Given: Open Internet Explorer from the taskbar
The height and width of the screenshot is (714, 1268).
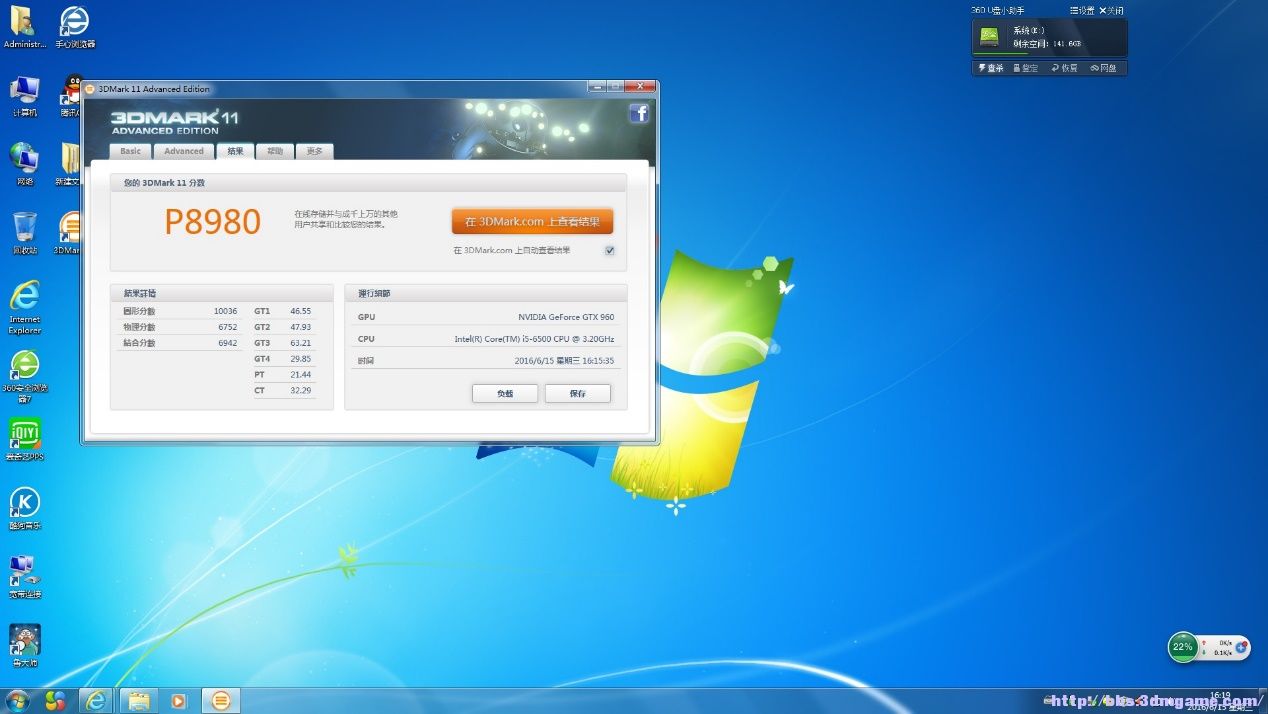Looking at the screenshot, I should [x=96, y=701].
